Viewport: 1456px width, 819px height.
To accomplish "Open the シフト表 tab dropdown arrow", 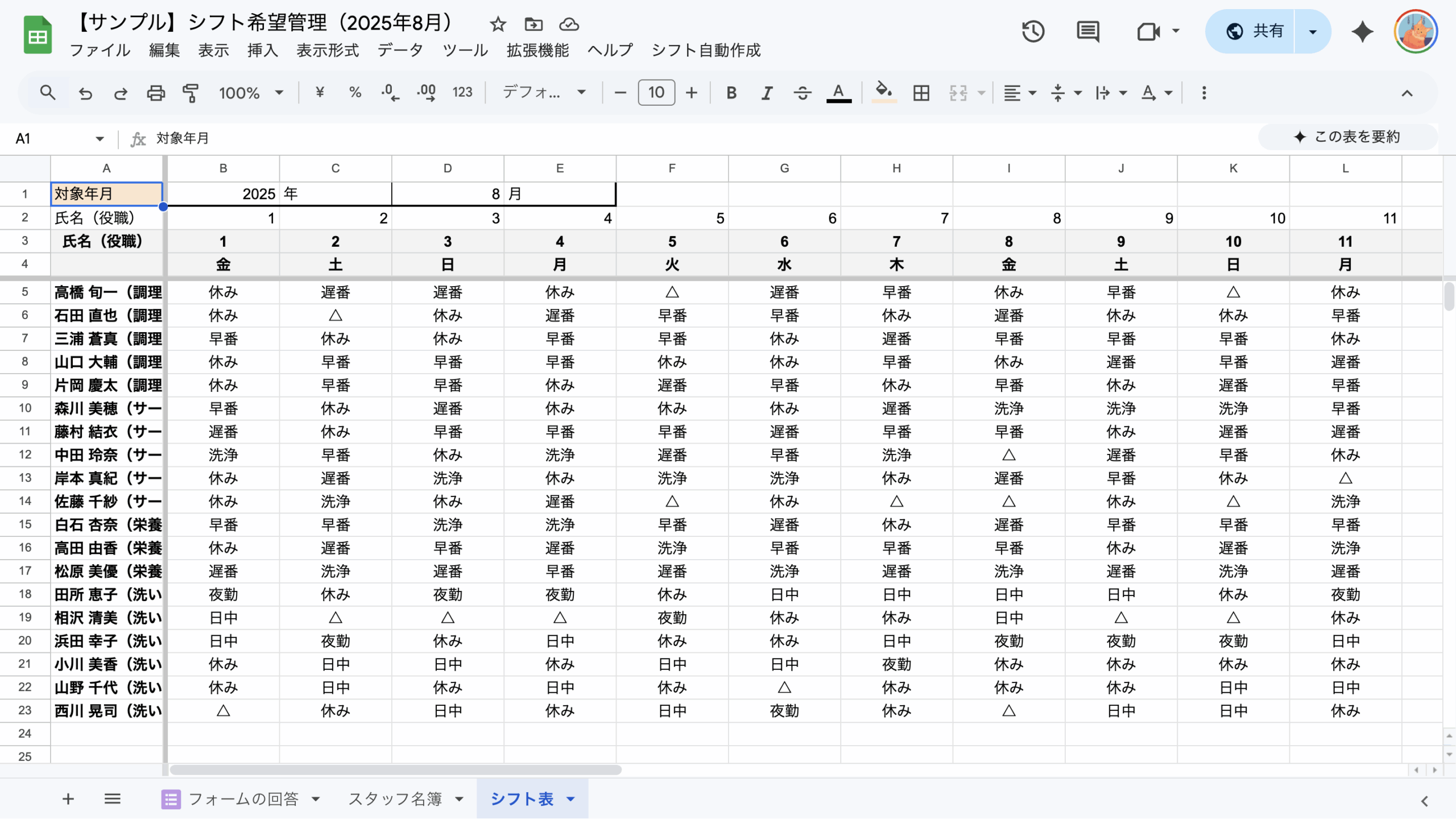I will click(x=570, y=799).
